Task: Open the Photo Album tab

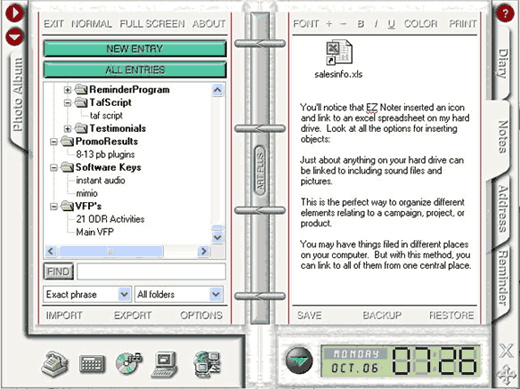Action: tap(17, 95)
